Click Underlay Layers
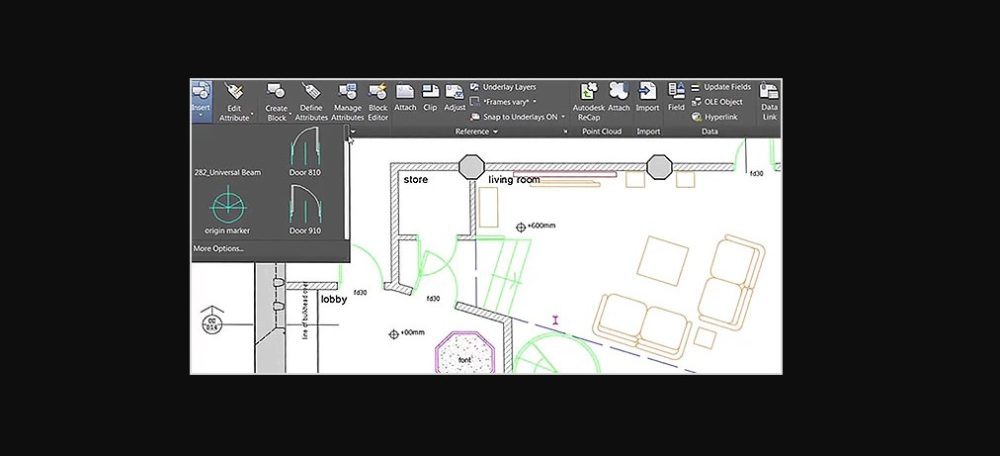Viewport: 1000px width, 456px height. (x=508, y=87)
